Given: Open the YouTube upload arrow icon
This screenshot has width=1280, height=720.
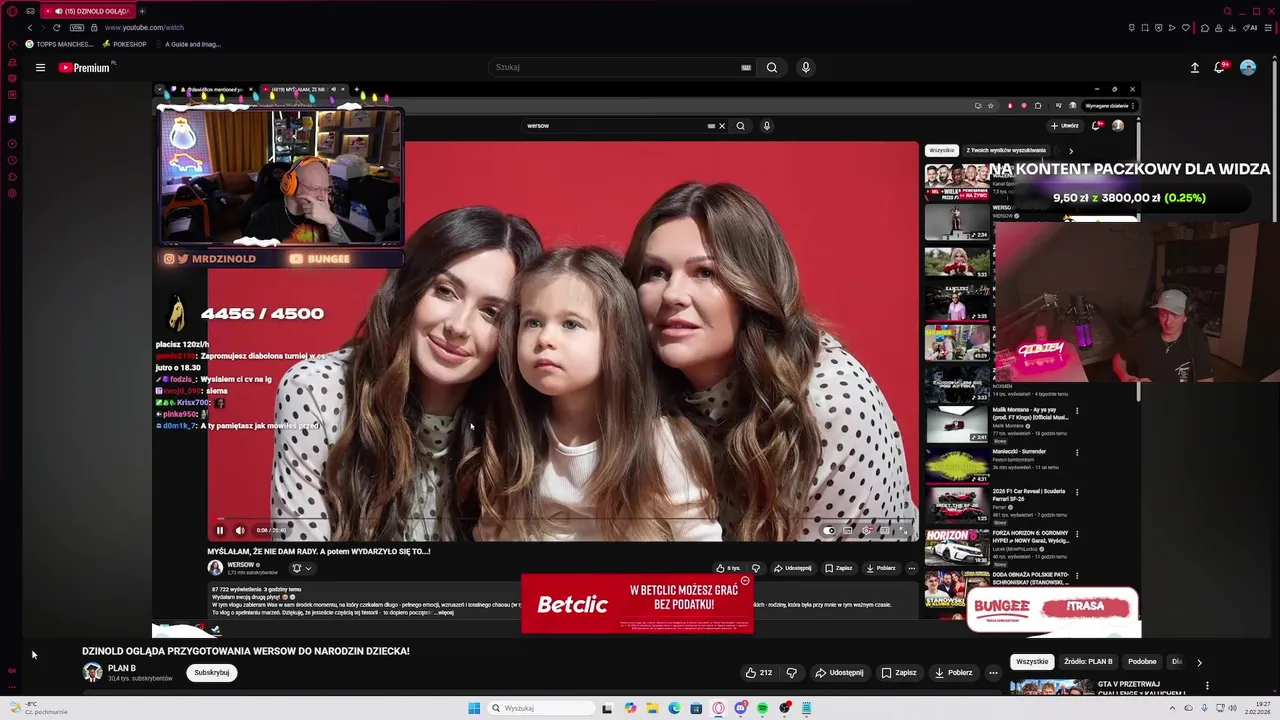Looking at the screenshot, I should coord(1194,67).
